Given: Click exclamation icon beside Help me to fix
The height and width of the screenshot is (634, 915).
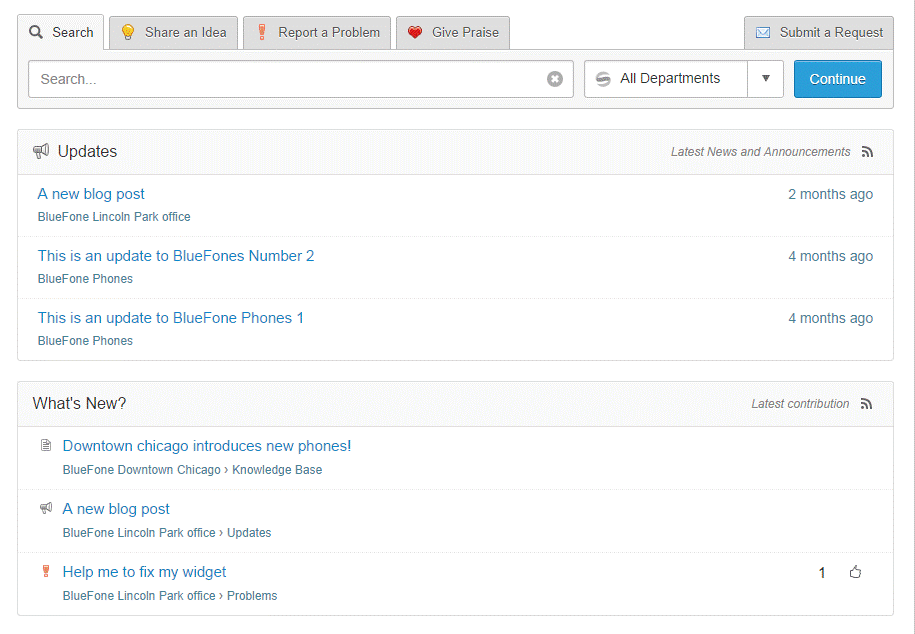Looking at the screenshot, I should click(x=46, y=572).
